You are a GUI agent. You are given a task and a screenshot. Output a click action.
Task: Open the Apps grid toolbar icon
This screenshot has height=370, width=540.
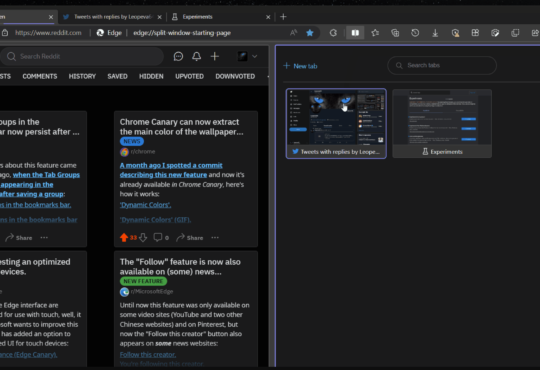(475, 33)
